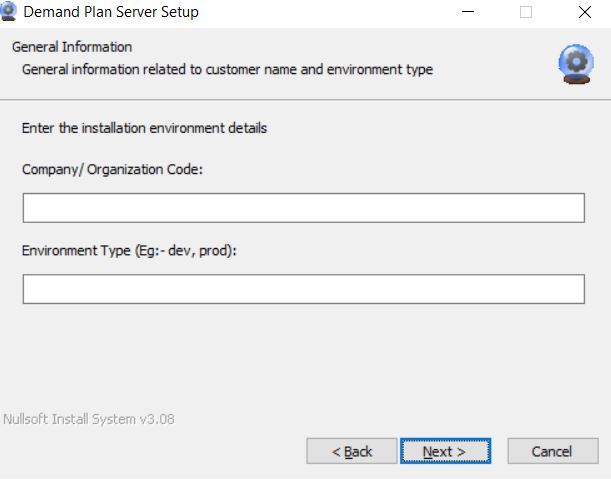Focus the Environment Type text field
This screenshot has width=611, height=479.
(303, 289)
